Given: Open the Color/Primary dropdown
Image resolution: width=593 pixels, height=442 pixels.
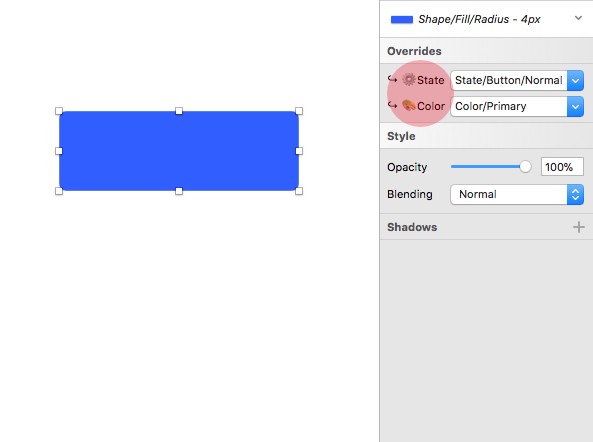Looking at the screenshot, I should (x=517, y=106).
